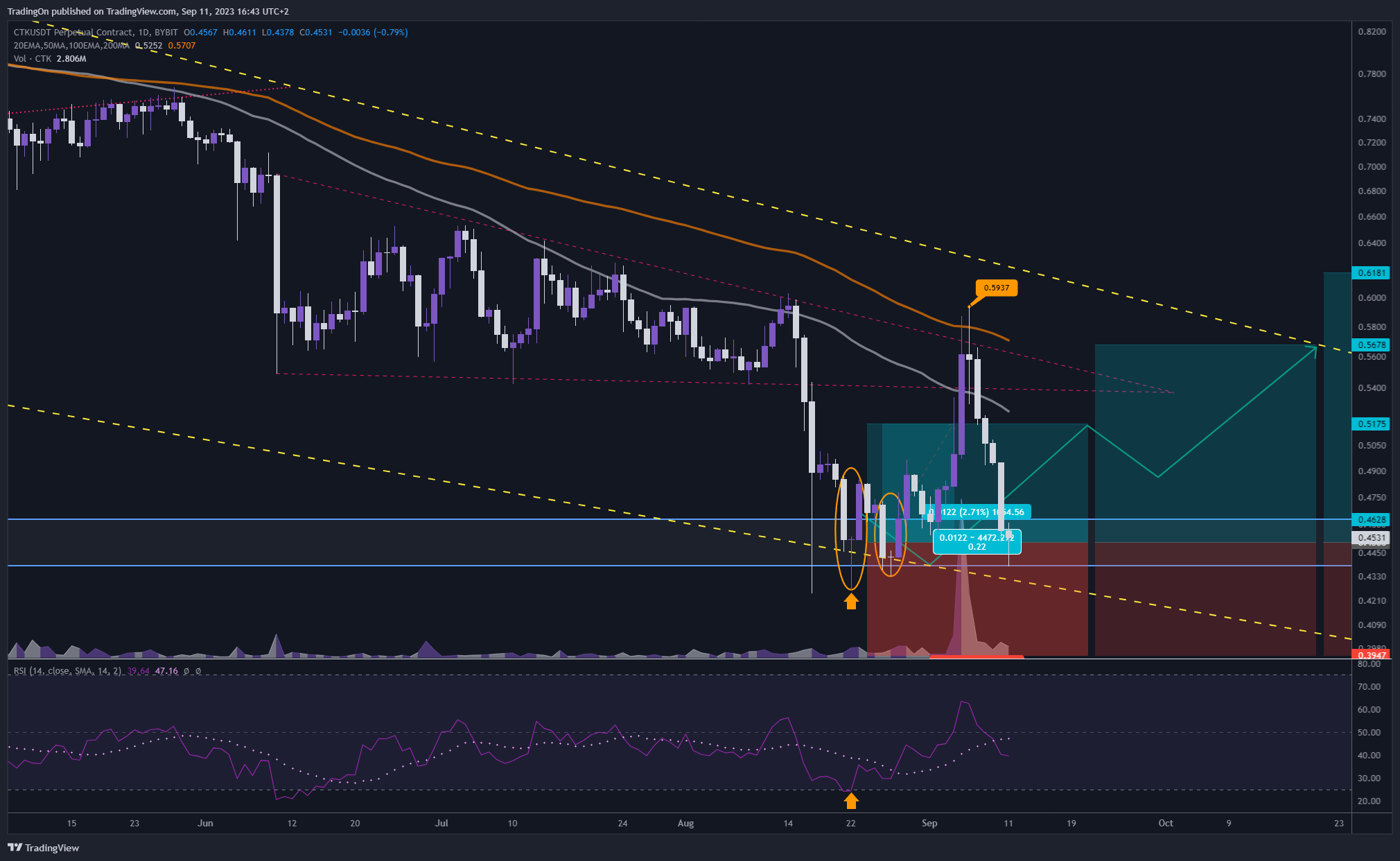Click the 0.4210 price scale tick
Viewport: 1400px width, 861px height.
click(x=1372, y=601)
